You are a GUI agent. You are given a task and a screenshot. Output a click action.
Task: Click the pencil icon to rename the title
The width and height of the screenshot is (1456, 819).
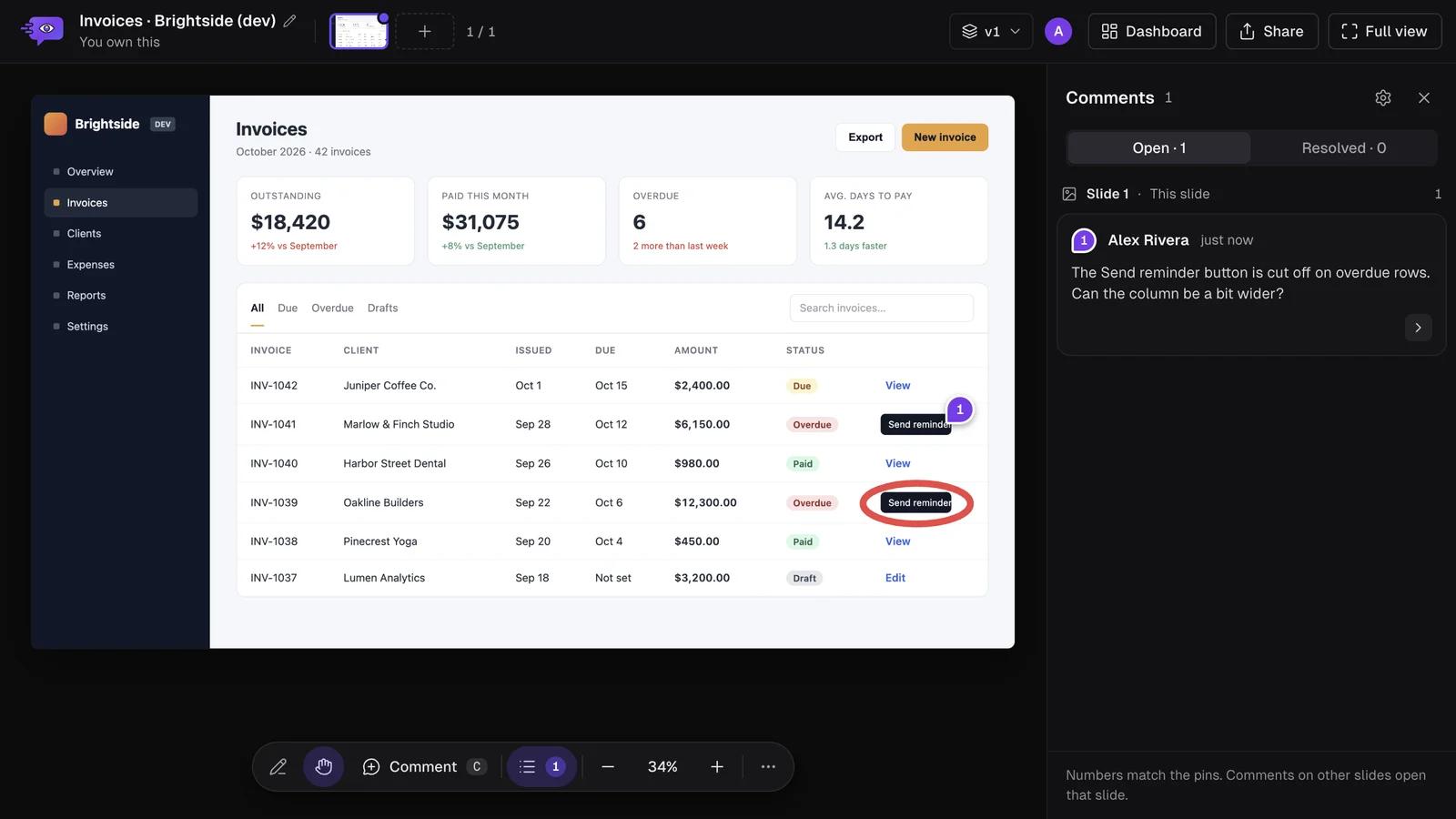point(289,20)
